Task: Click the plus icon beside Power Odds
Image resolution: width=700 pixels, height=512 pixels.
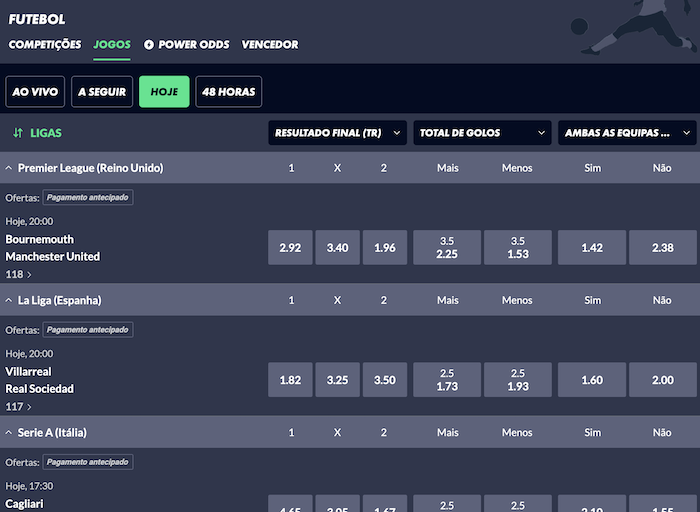Action: 149,45
